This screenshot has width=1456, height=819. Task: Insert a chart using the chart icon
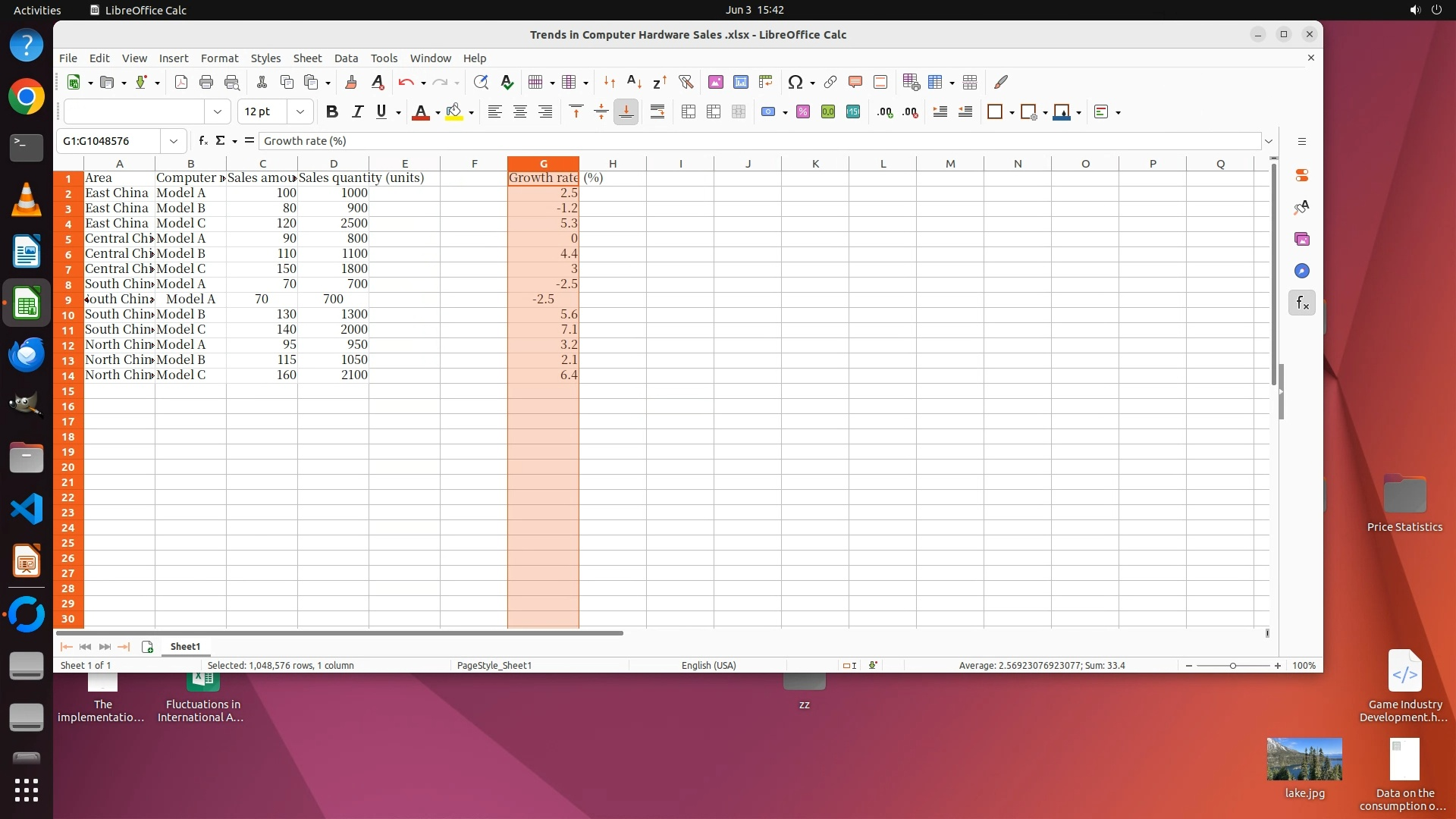tap(741, 82)
